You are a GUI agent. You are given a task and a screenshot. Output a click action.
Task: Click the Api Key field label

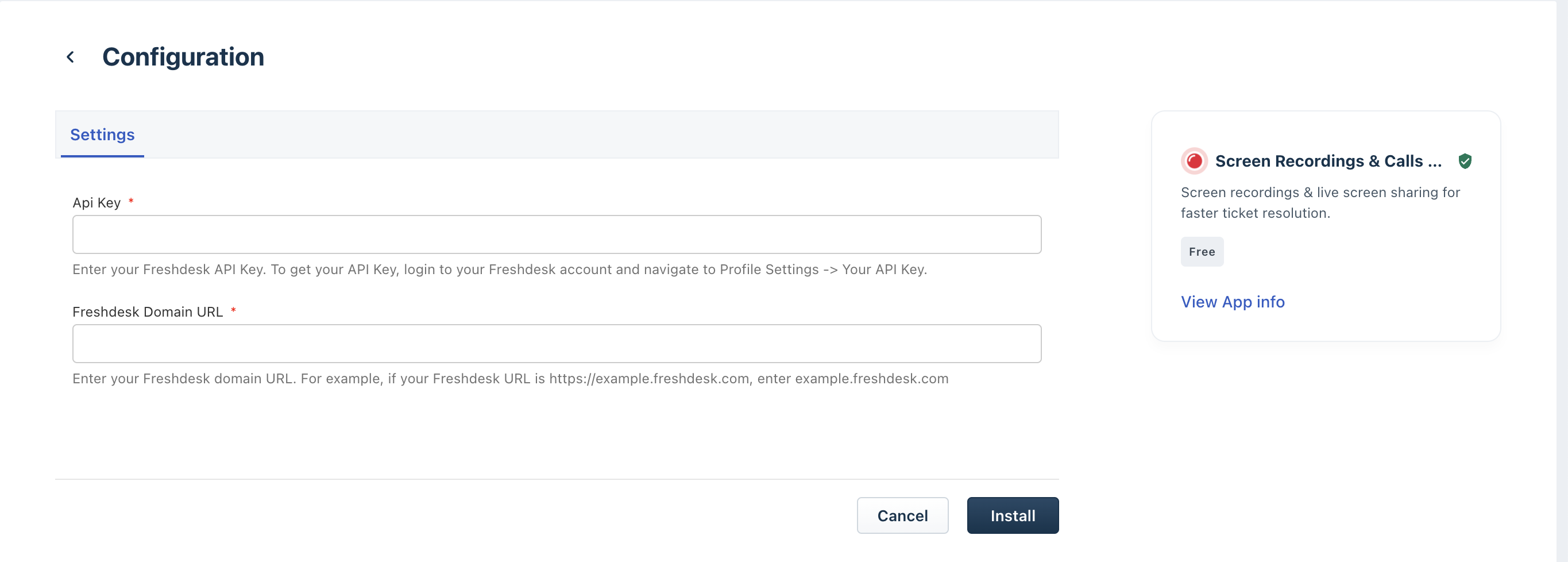coord(96,203)
